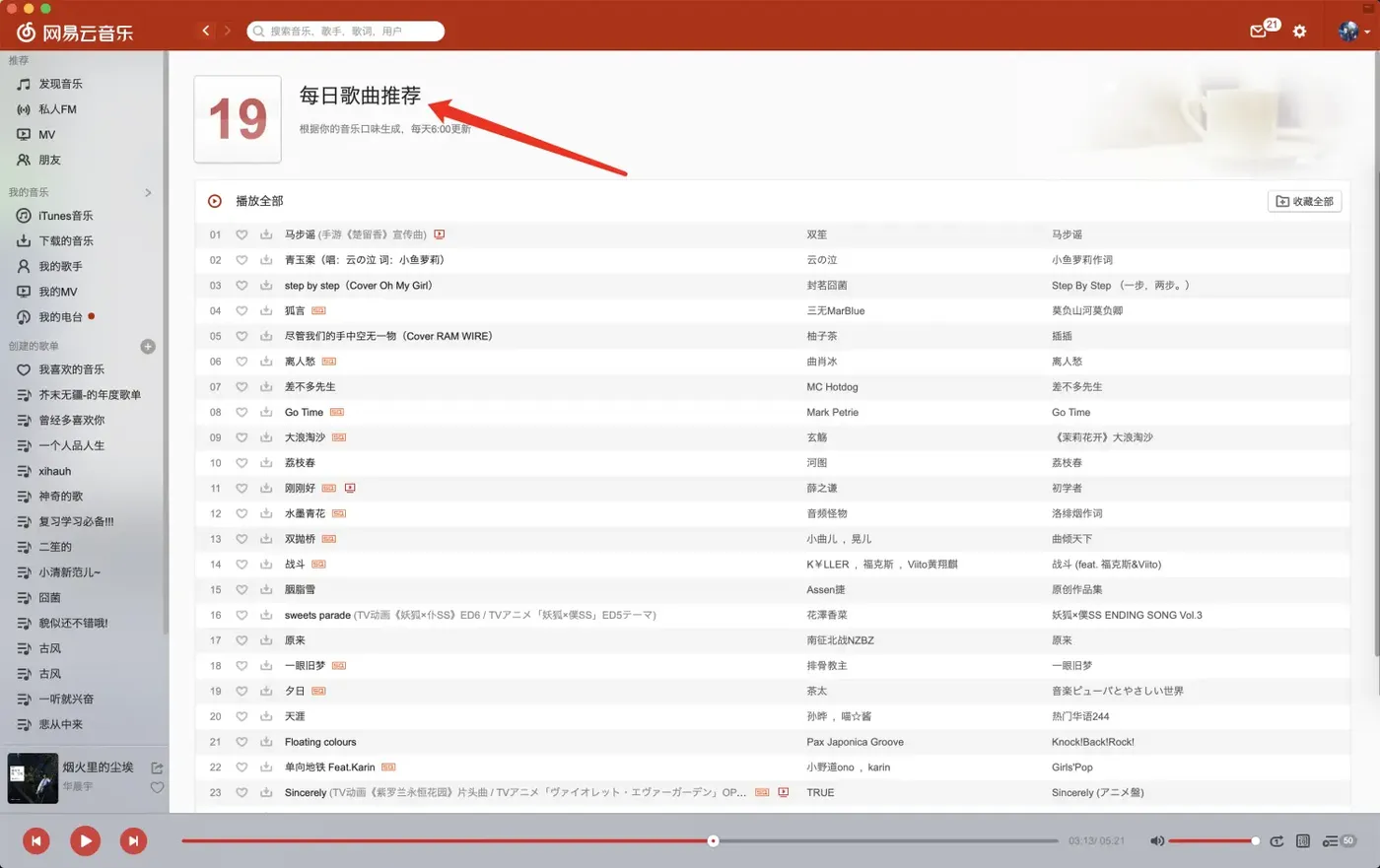The image size is (1380, 868).
Task: Open the MV for 马步谣
Action: coord(440,234)
